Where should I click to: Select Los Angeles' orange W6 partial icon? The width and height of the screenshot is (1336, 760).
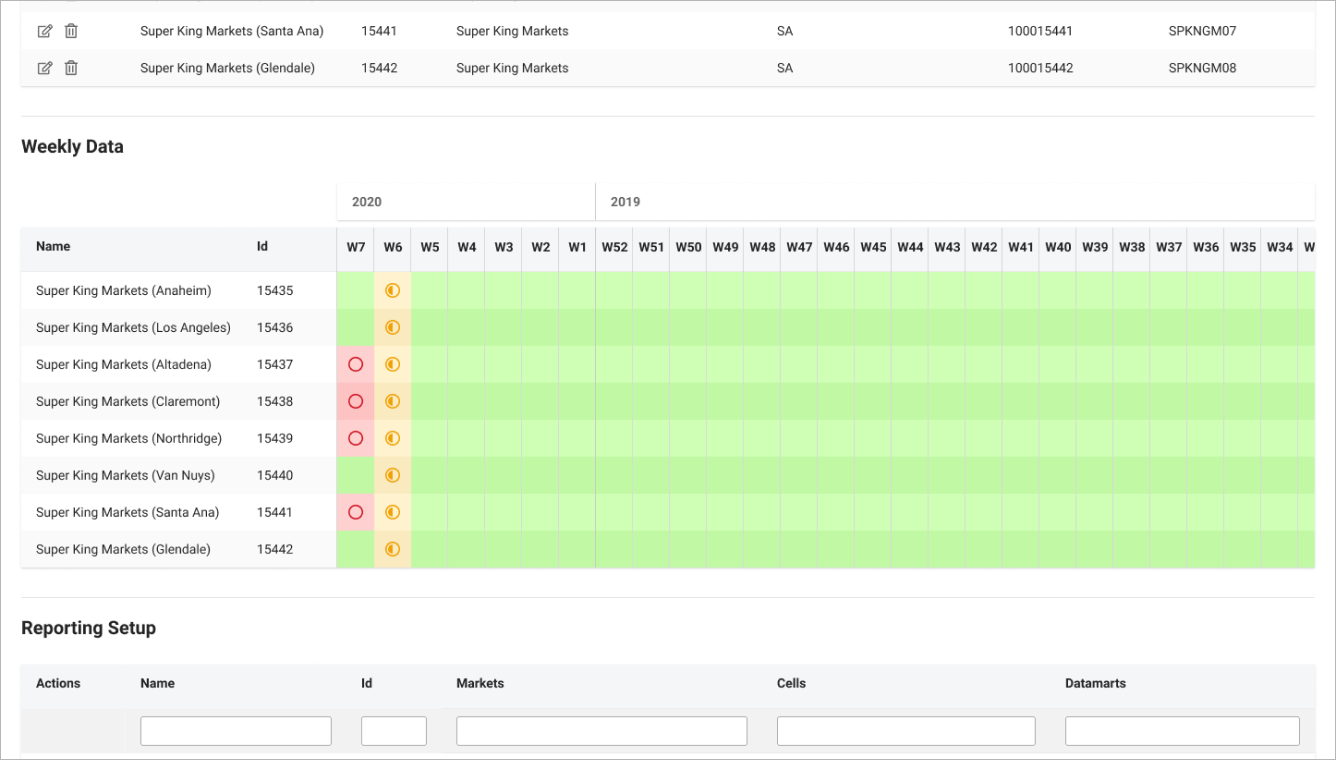point(392,328)
